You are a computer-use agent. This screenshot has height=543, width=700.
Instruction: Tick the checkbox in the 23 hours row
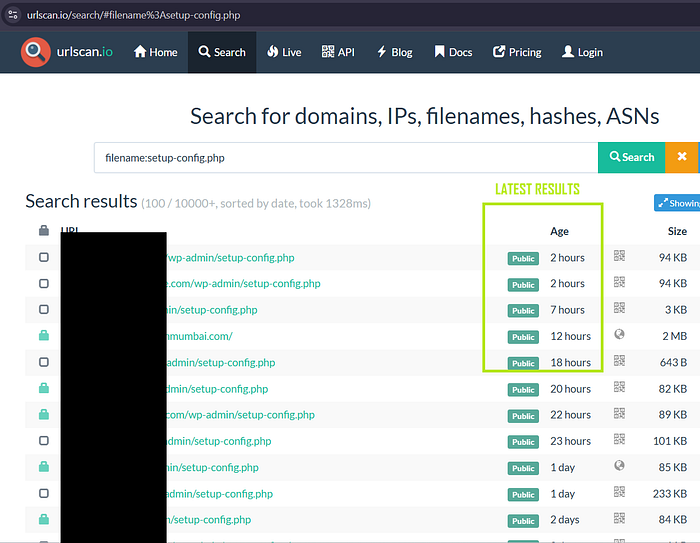(44, 441)
